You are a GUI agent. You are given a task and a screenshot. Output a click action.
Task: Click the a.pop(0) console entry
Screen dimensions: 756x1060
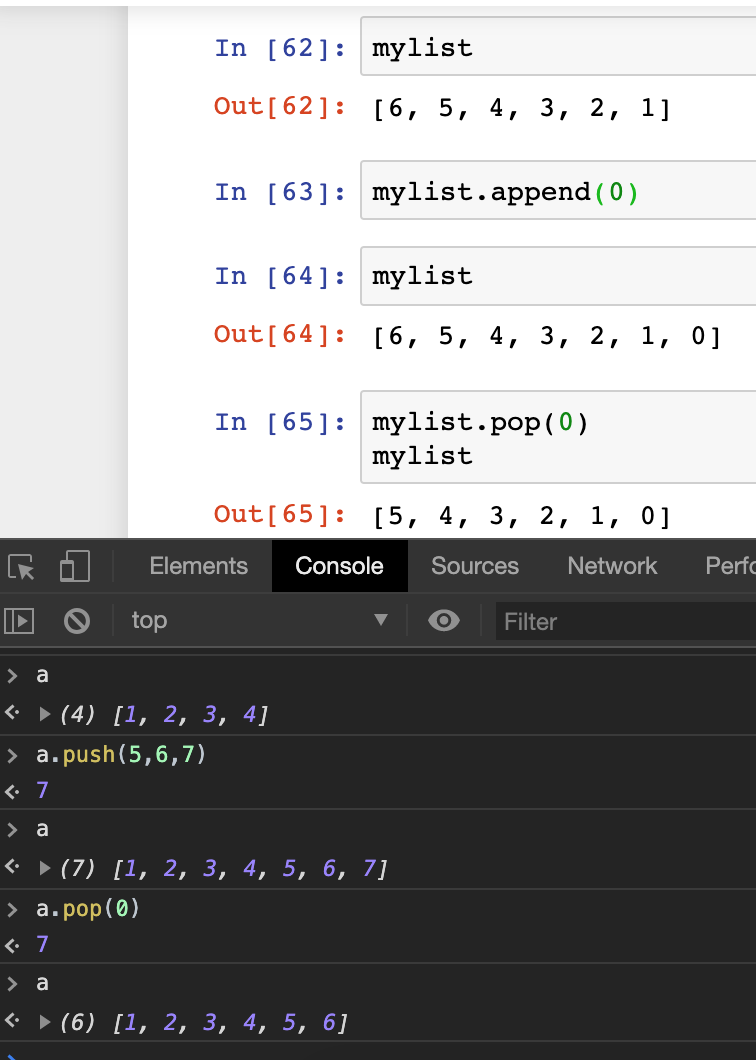coord(88,908)
